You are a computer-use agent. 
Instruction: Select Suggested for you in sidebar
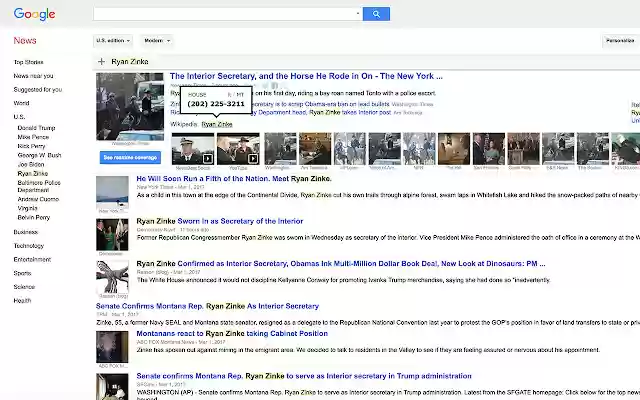point(38,89)
